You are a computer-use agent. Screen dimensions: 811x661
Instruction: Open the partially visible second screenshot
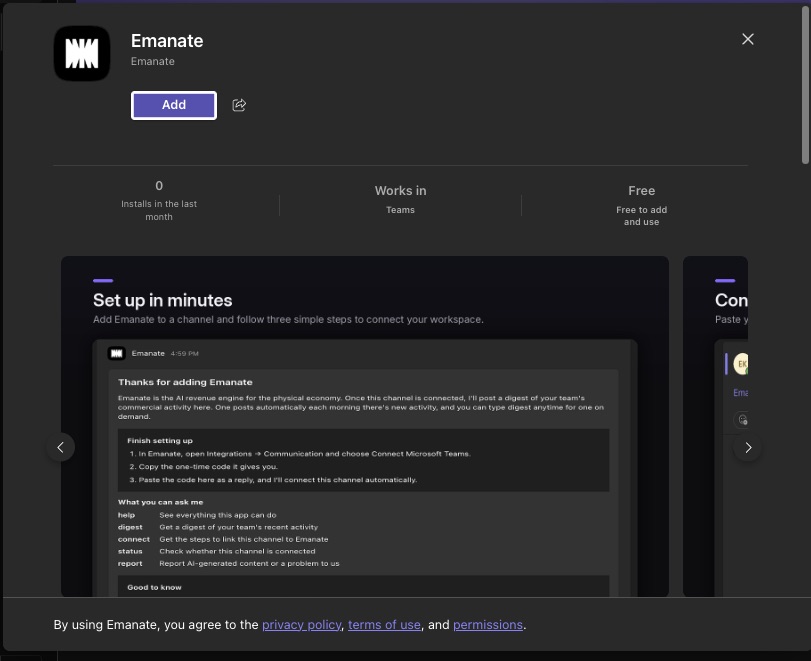pos(715,426)
